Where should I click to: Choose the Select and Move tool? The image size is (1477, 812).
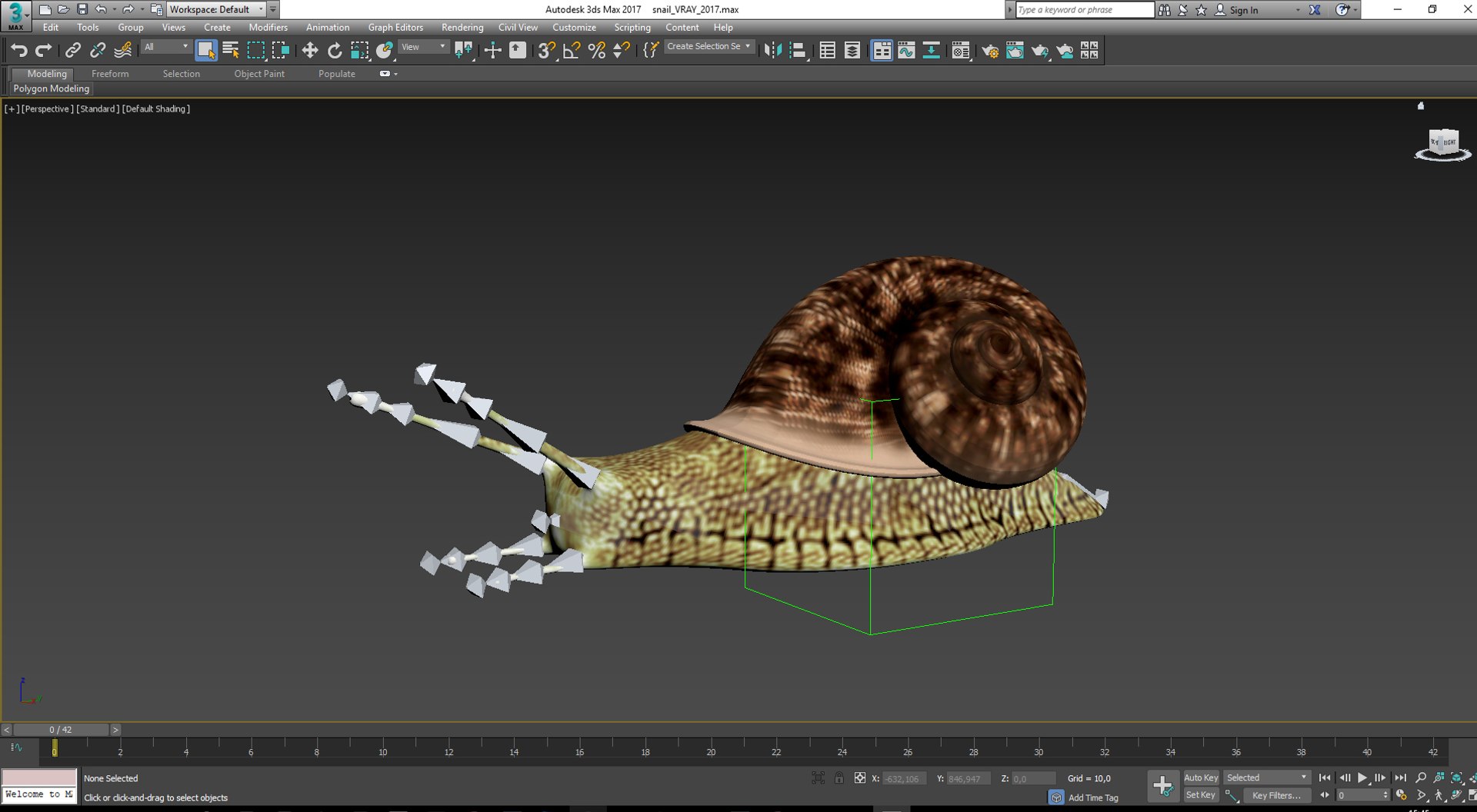(x=309, y=51)
